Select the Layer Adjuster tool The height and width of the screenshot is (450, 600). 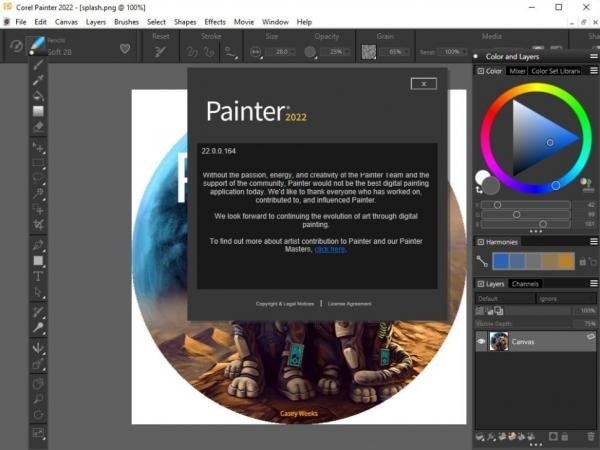point(38,147)
